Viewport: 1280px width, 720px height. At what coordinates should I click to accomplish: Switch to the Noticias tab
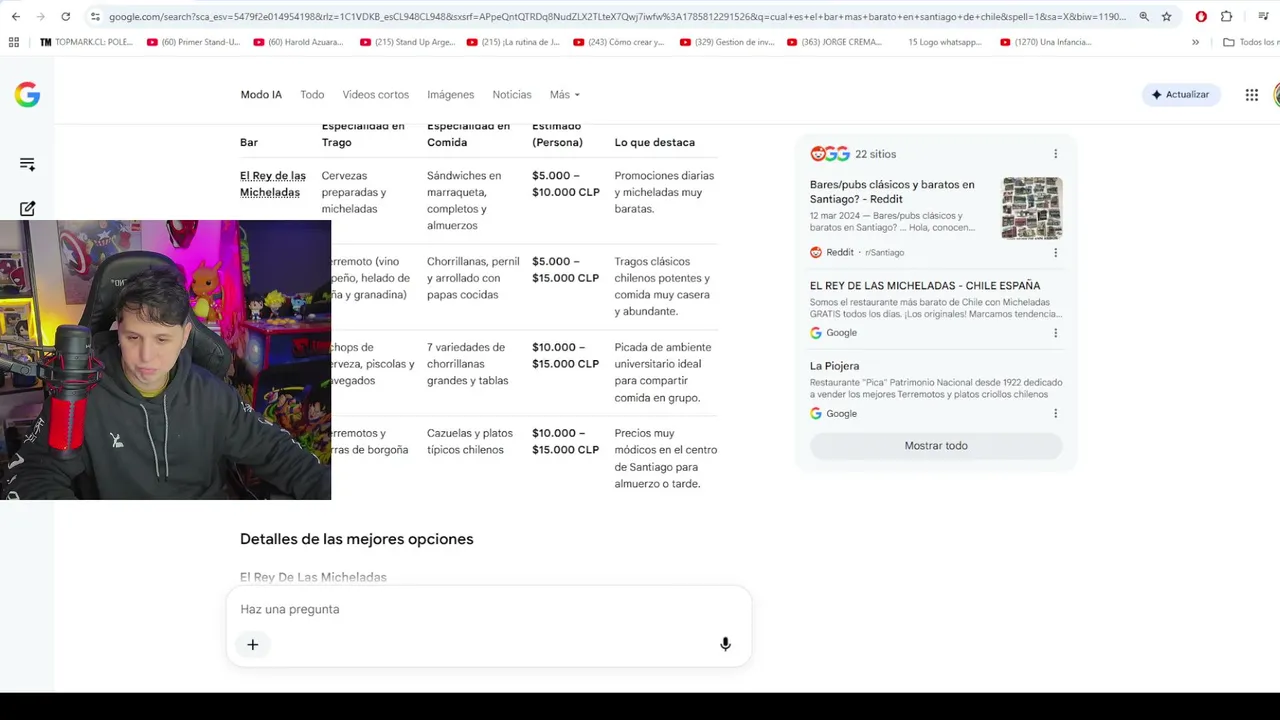[512, 95]
